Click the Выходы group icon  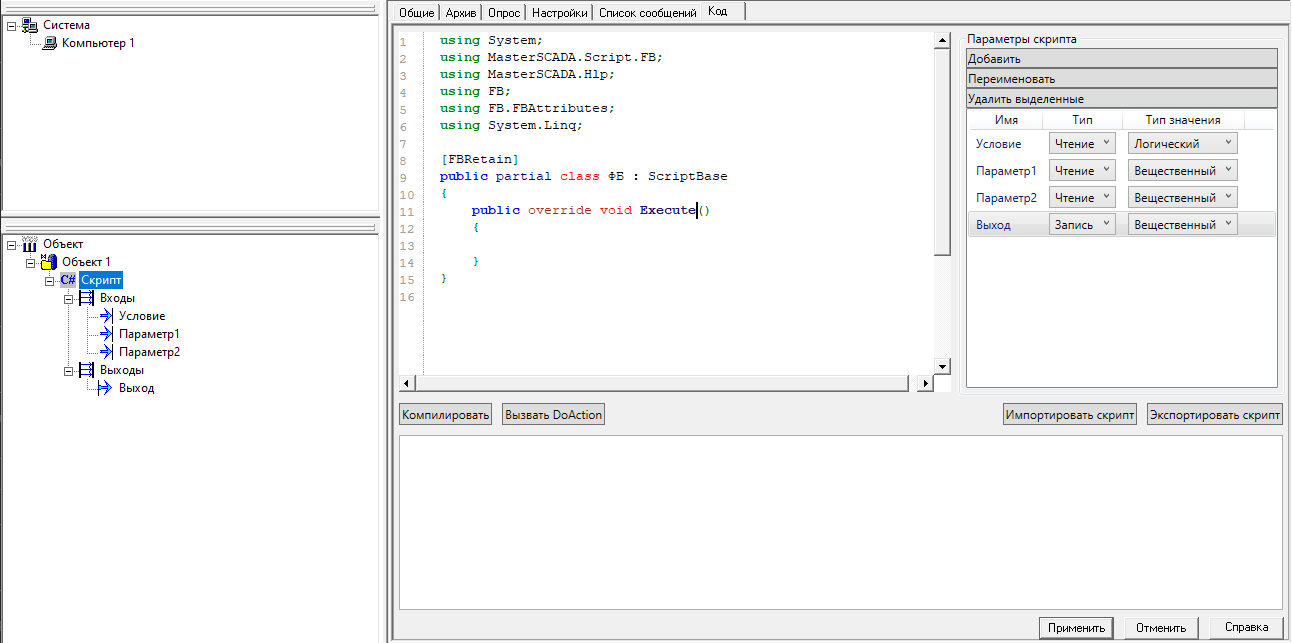(x=87, y=370)
